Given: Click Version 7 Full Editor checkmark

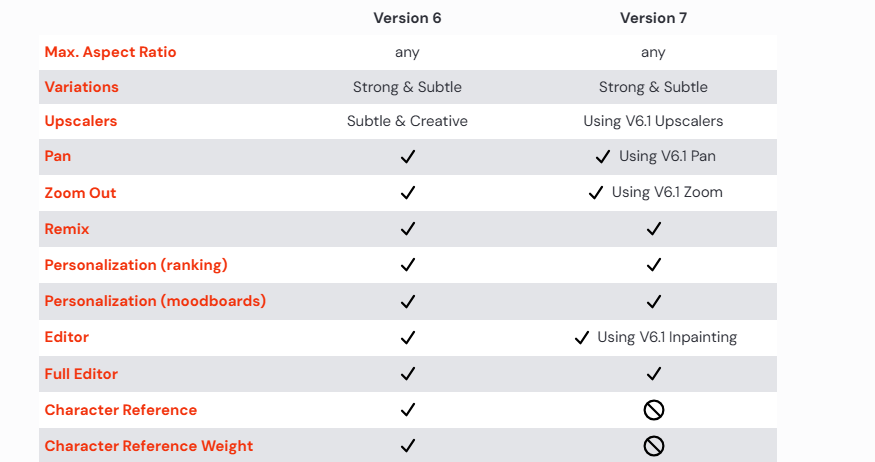Looking at the screenshot, I should point(654,374).
